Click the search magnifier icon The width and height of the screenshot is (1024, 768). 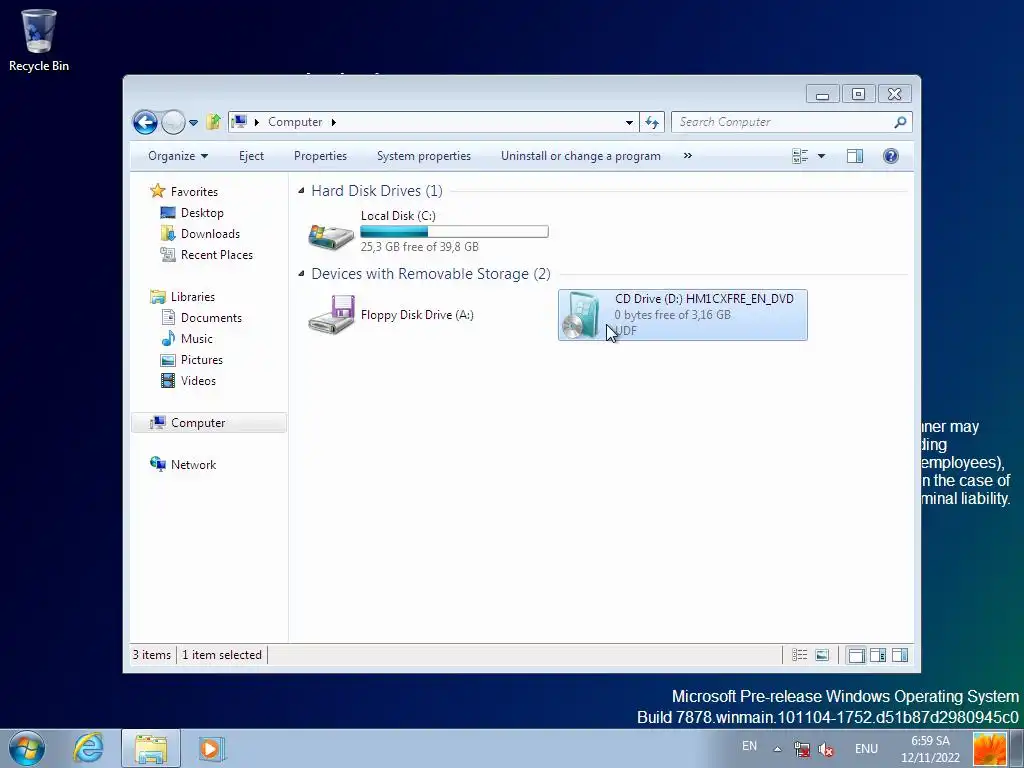click(x=900, y=122)
